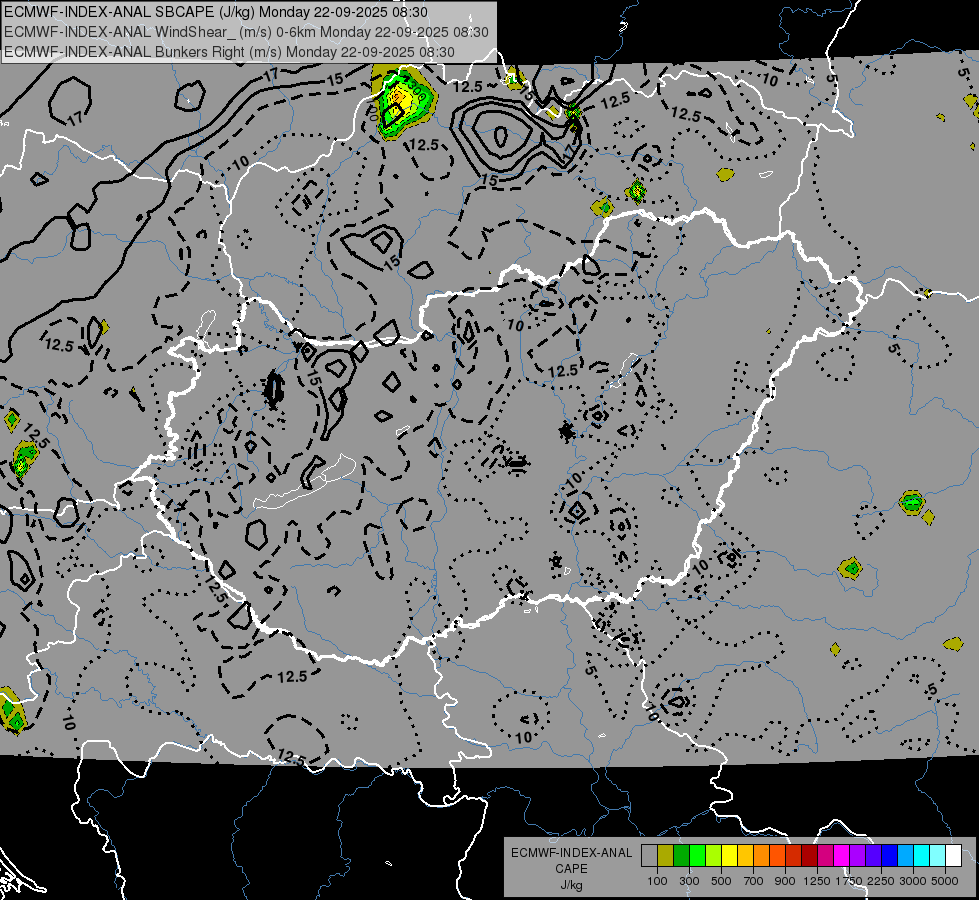Click the 5000 legend scale value
This screenshot has height=900, width=979.
[945, 880]
